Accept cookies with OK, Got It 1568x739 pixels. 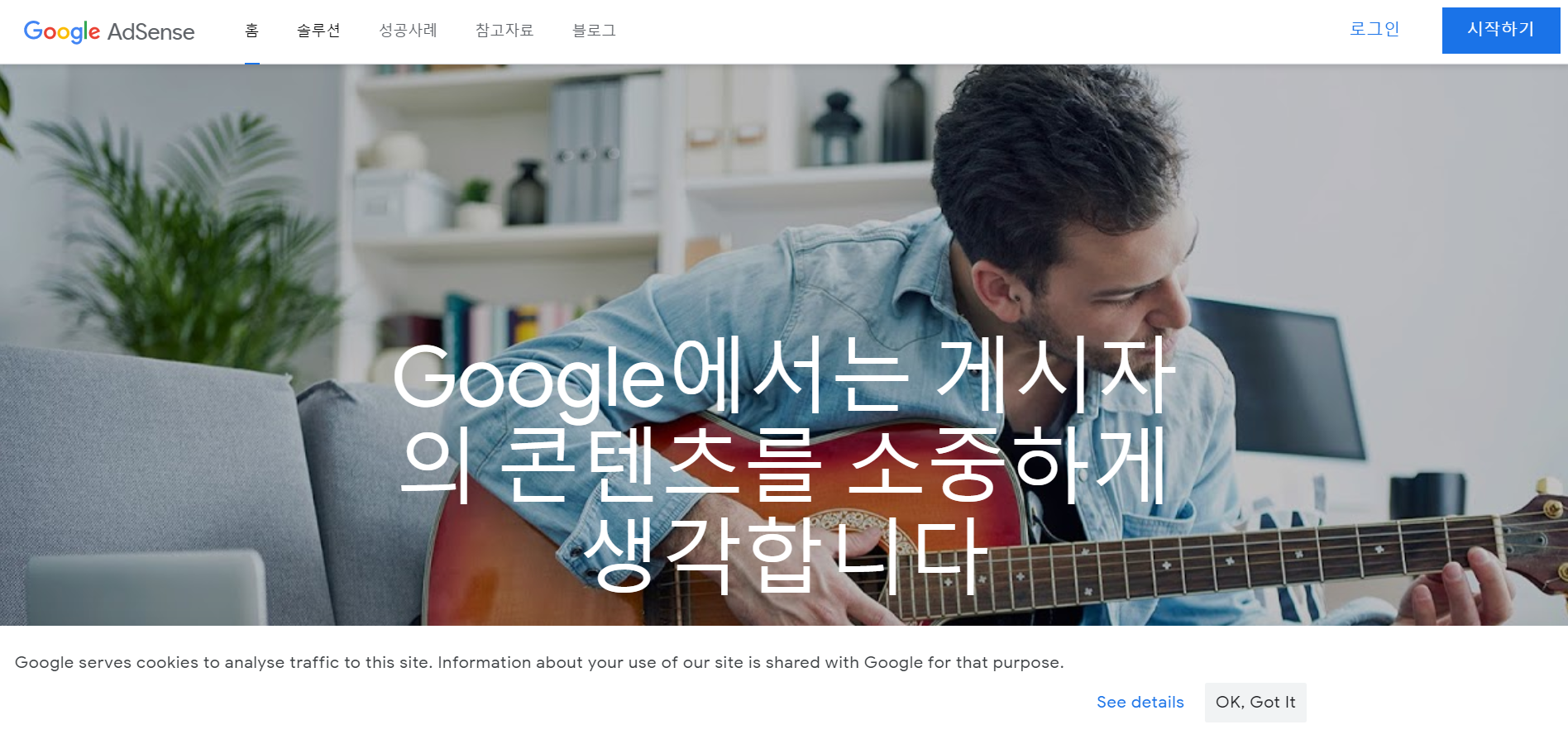tap(1255, 702)
